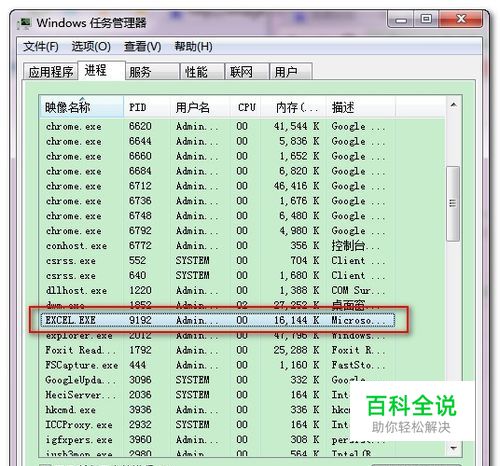The height and width of the screenshot is (466, 500).
Task: Open the 帮助(H) menu
Action: 193,46
